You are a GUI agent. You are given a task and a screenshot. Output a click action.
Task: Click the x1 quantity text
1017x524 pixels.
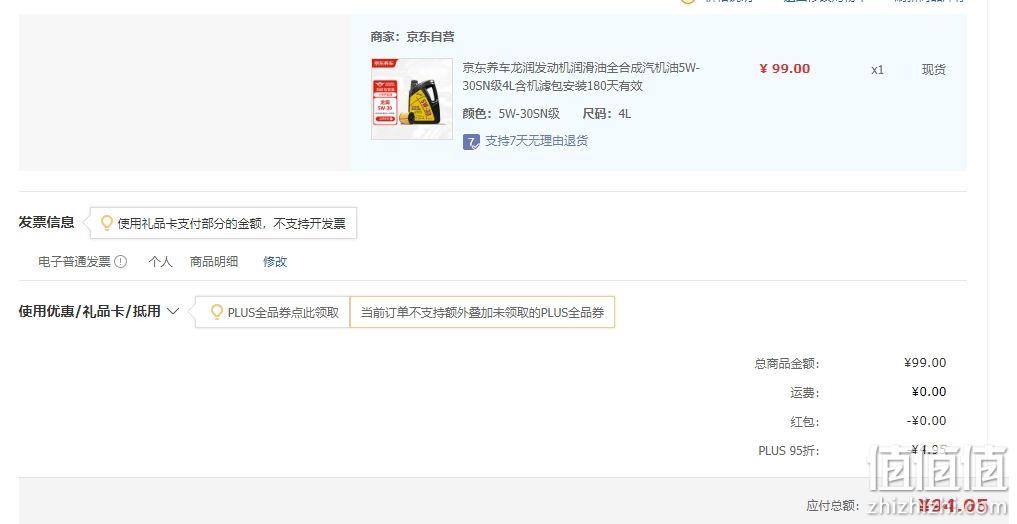[x=877, y=70]
